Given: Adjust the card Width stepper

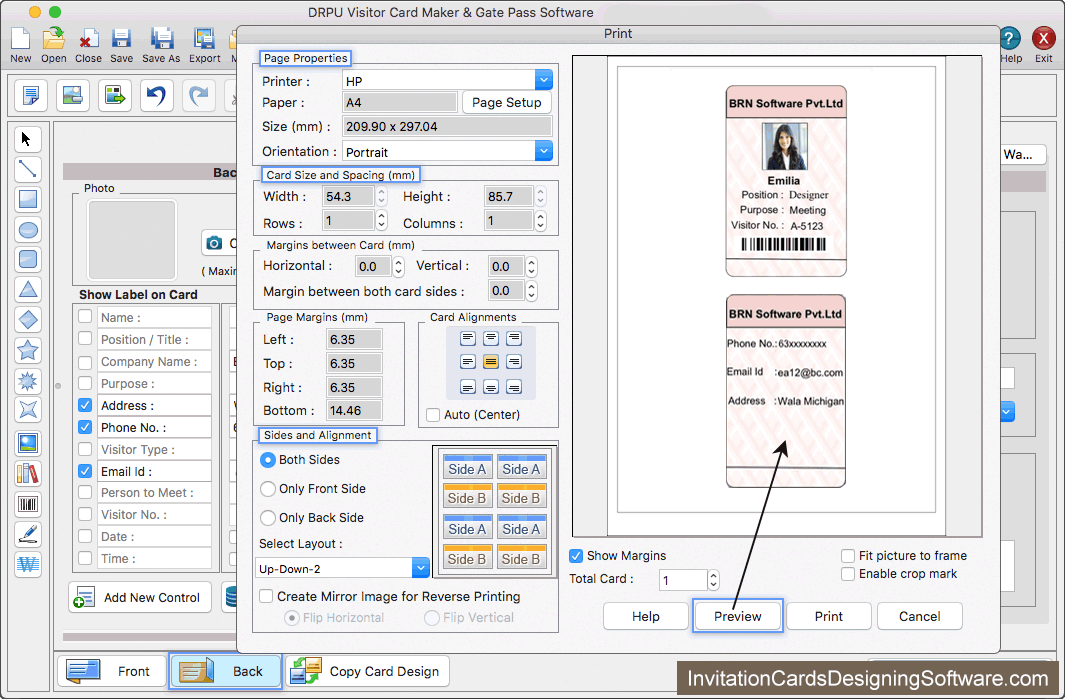Looking at the screenshot, I should 381,196.
